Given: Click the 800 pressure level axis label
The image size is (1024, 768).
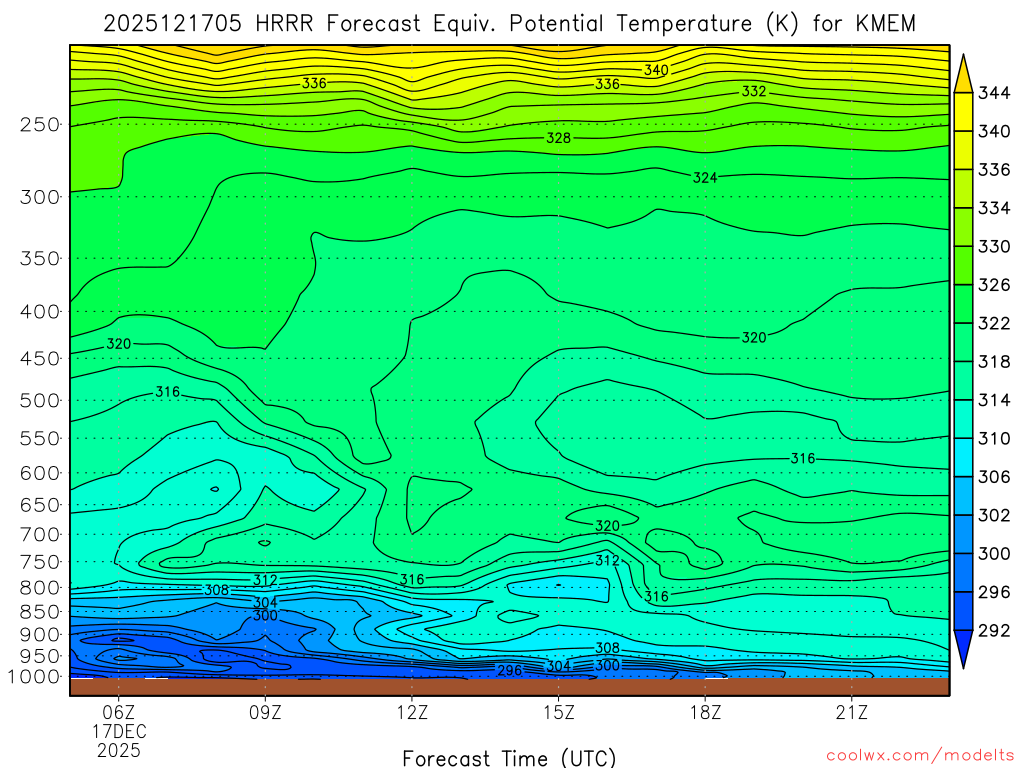Looking at the screenshot, I should pos(40,588).
